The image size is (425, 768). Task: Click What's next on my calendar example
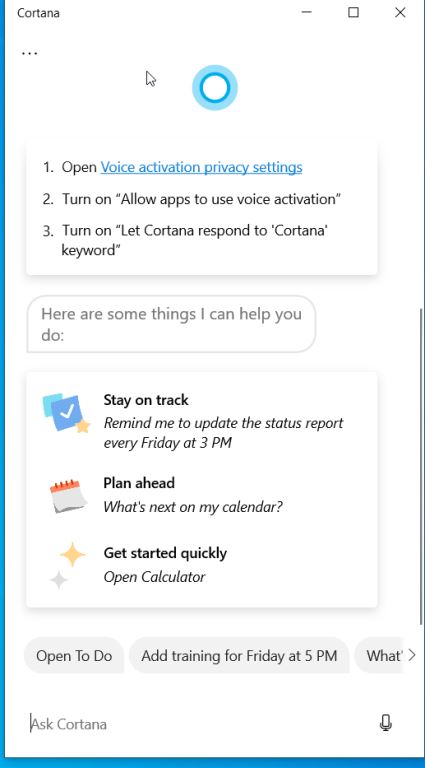pyautogui.click(x=193, y=506)
